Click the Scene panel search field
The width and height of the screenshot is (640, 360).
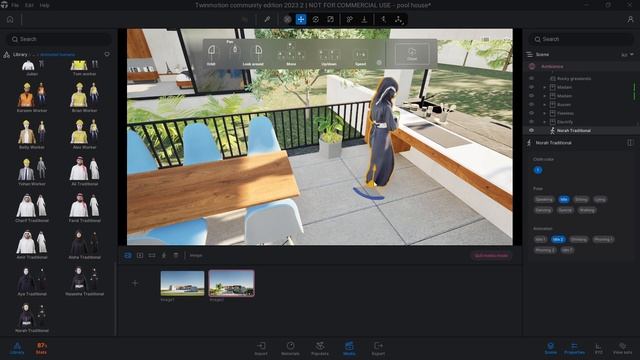(x=581, y=39)
